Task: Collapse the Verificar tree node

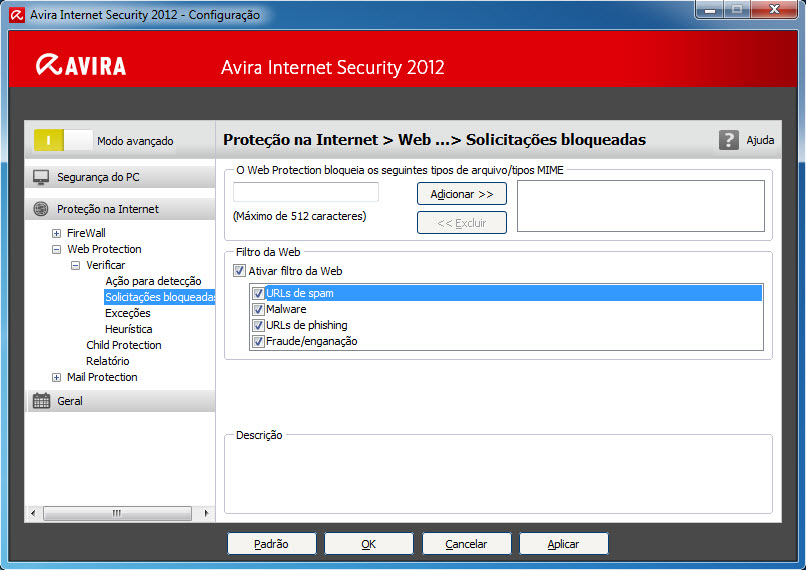Action: [x=76, y=265]
